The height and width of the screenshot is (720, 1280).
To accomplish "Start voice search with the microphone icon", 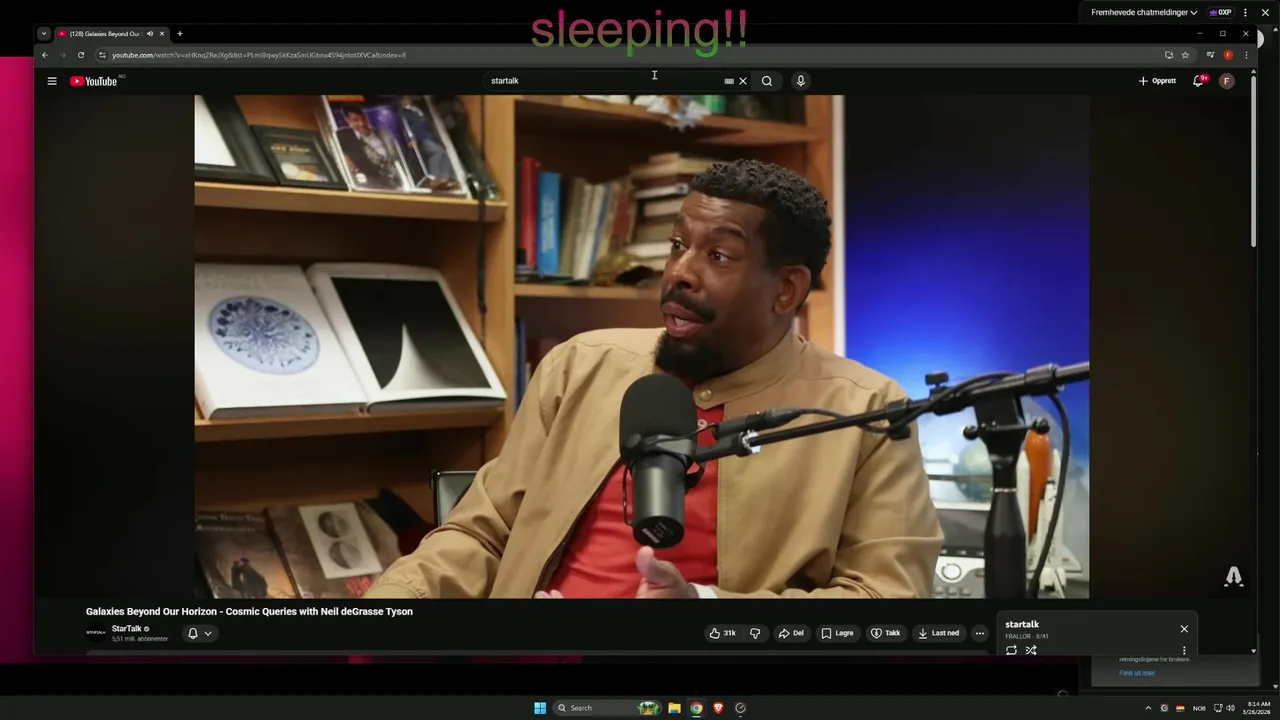I will click(x=800, y=81).
